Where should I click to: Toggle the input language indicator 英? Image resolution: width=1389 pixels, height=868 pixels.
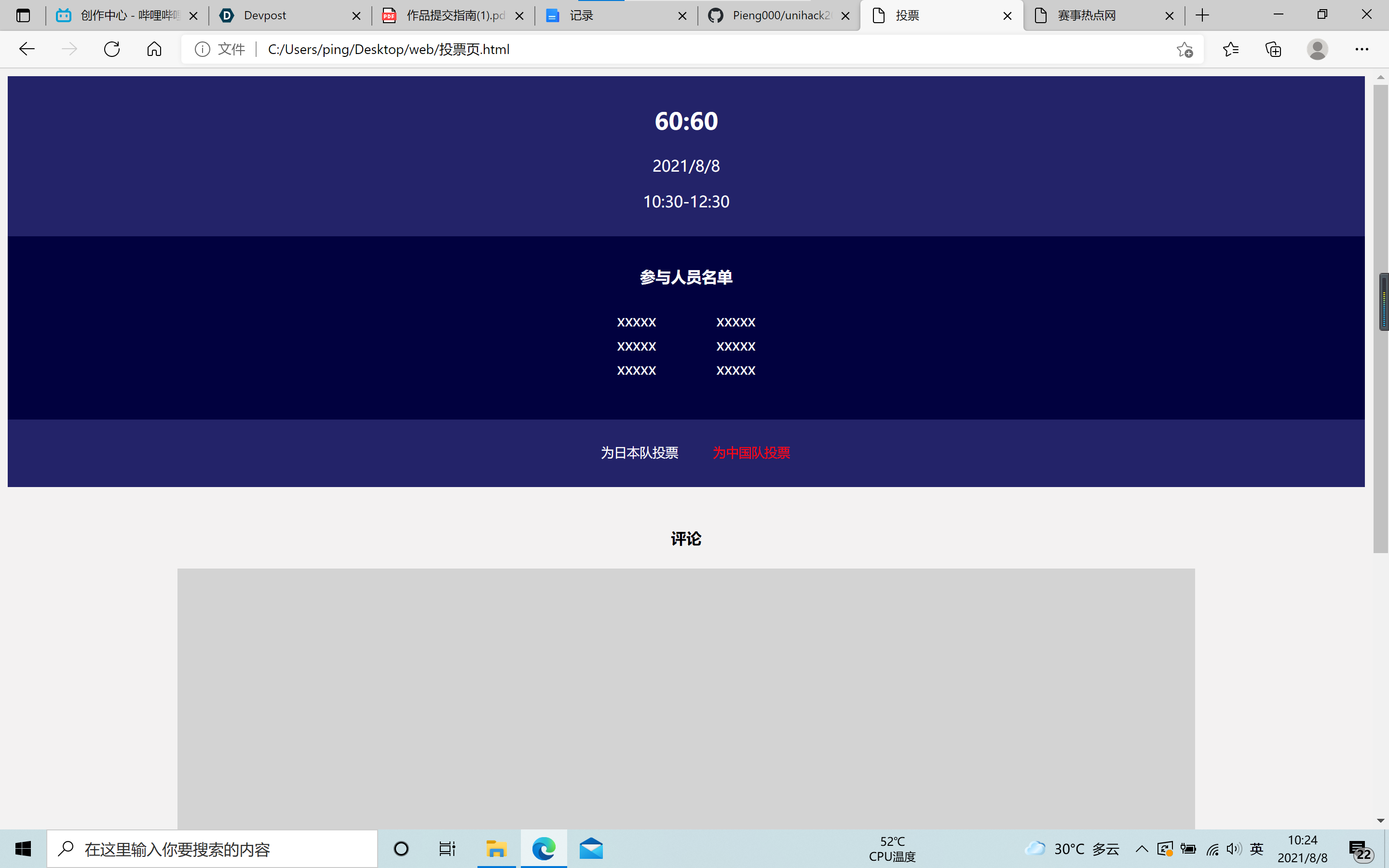pos(1256,849)
